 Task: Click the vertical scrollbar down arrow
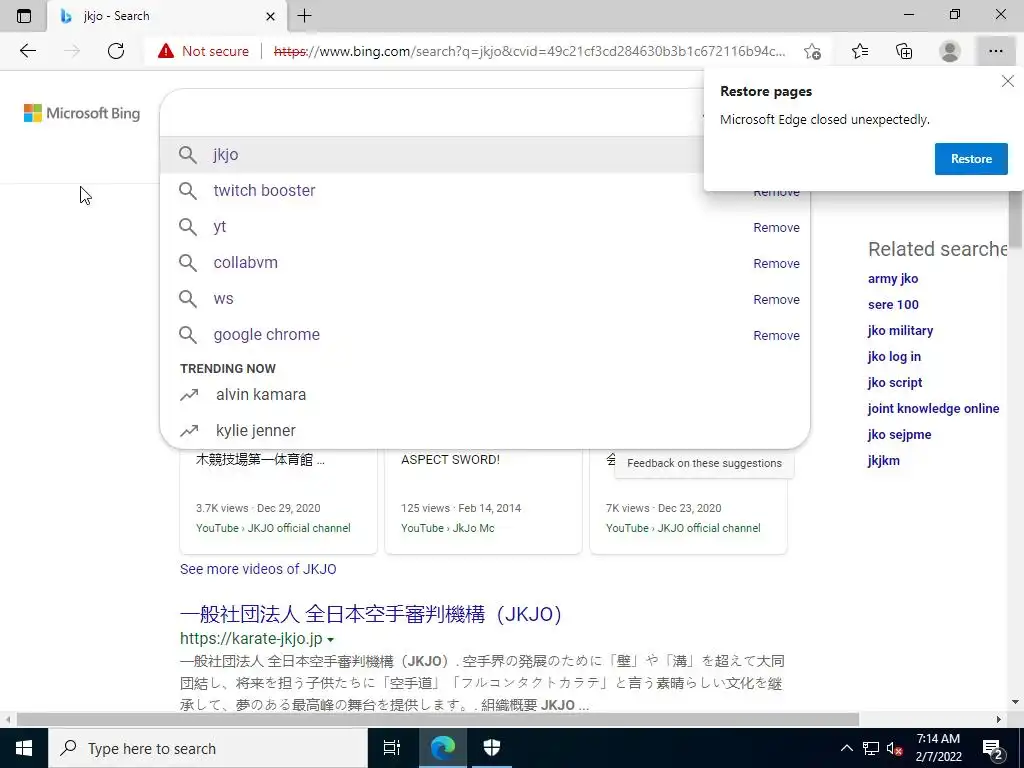1016,703
